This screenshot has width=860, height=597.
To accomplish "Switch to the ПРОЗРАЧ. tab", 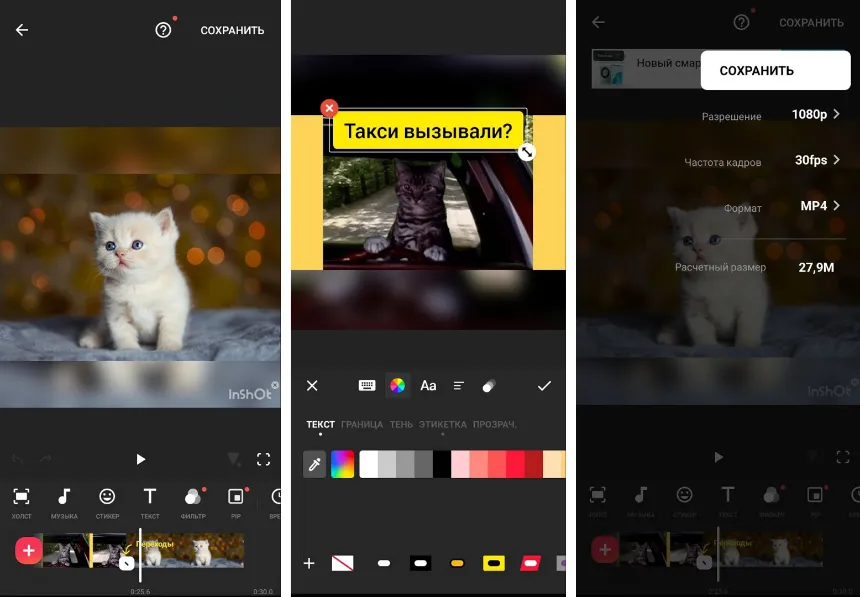I will point(495,425).
